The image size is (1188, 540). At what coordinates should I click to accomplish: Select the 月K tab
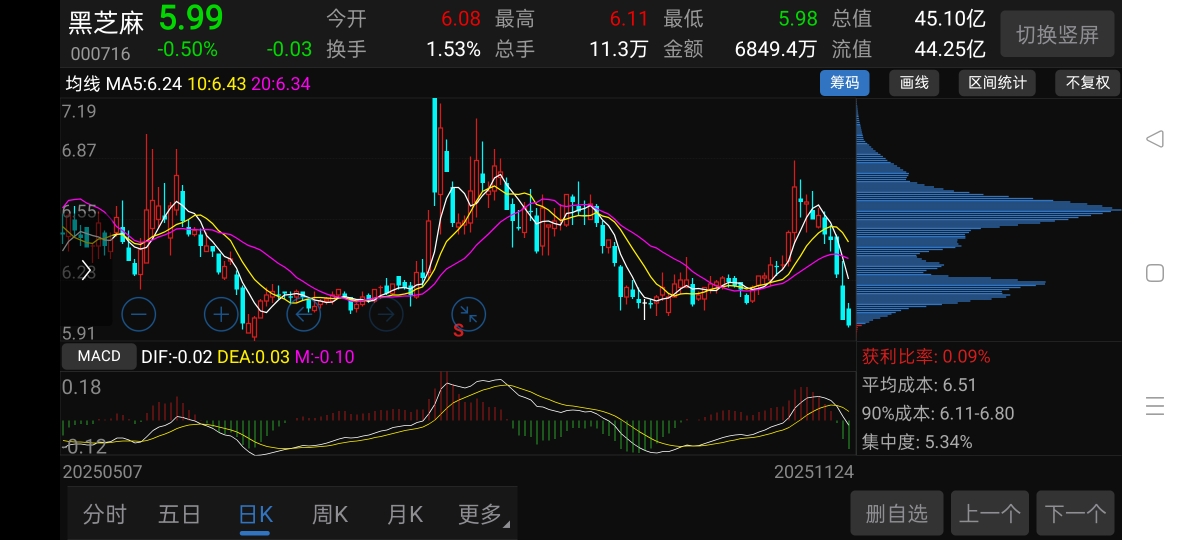coord(405,514)
